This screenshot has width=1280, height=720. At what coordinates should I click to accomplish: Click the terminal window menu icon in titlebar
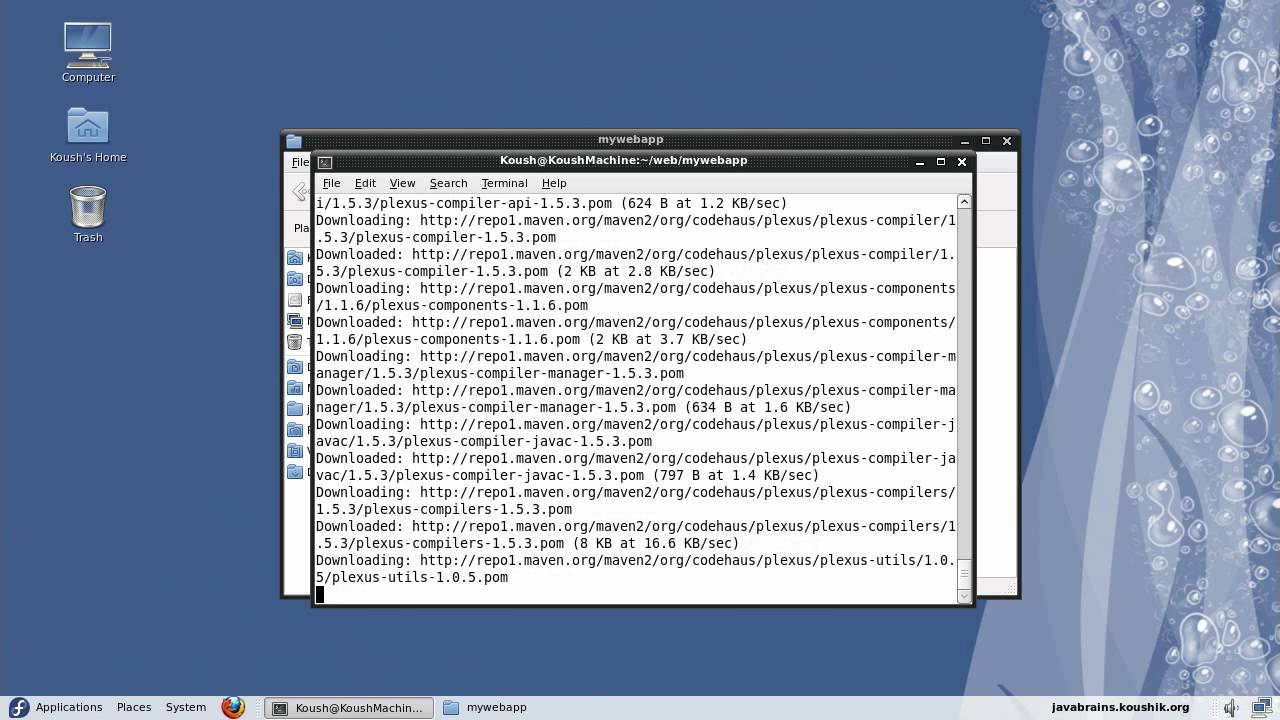pos(325,162)
